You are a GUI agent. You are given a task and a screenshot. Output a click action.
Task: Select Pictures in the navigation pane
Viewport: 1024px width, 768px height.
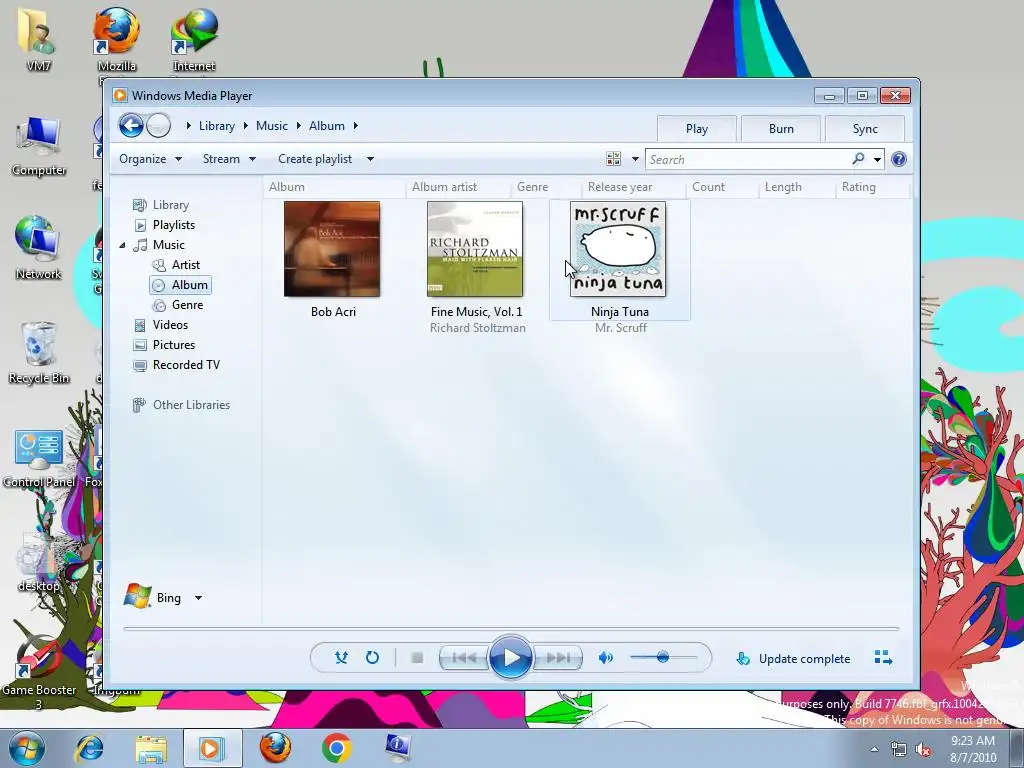coord(174,345)
